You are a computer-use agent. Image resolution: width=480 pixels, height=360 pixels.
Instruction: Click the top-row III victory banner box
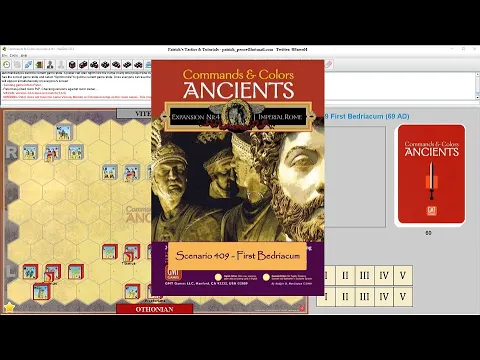pos(364,275)
